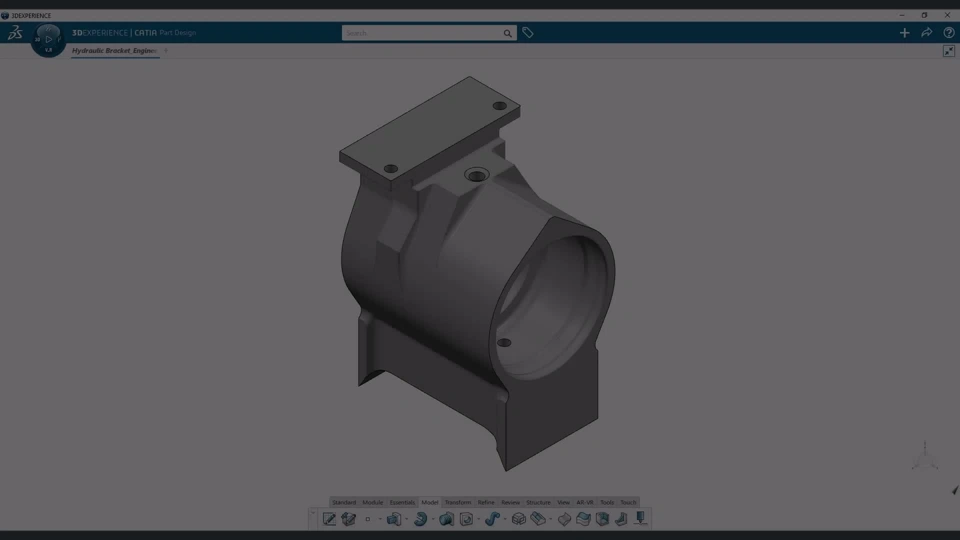Screen dimensions: 960x540
Task: Add a new tab with plus
Action: point(166,51)
